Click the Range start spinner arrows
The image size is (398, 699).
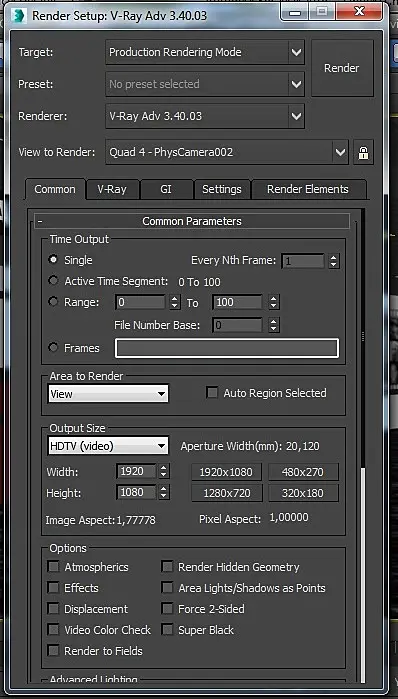(x=175, y=303)
